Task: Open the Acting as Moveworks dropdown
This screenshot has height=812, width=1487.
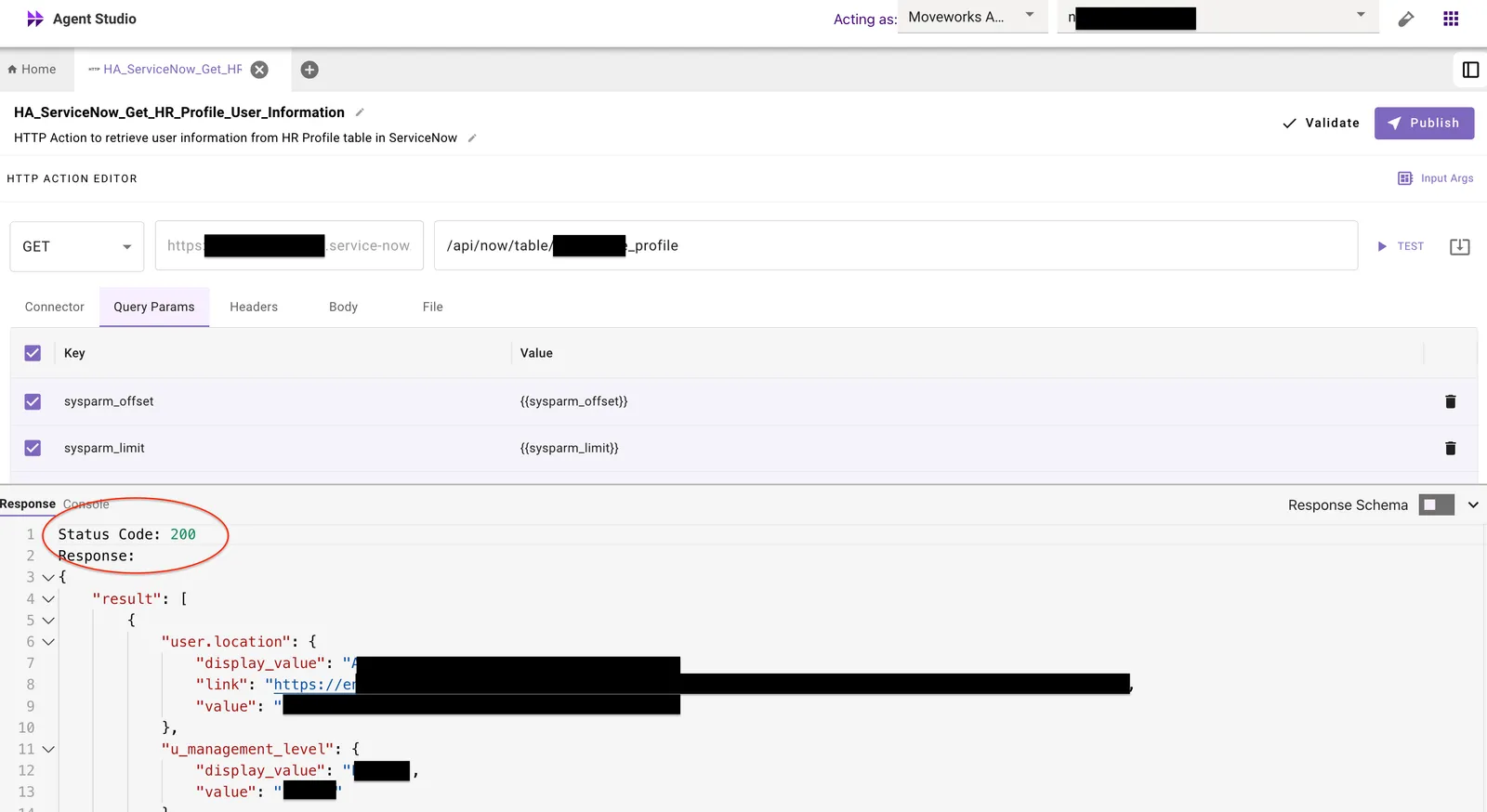Action: click(x=972, y=17)
